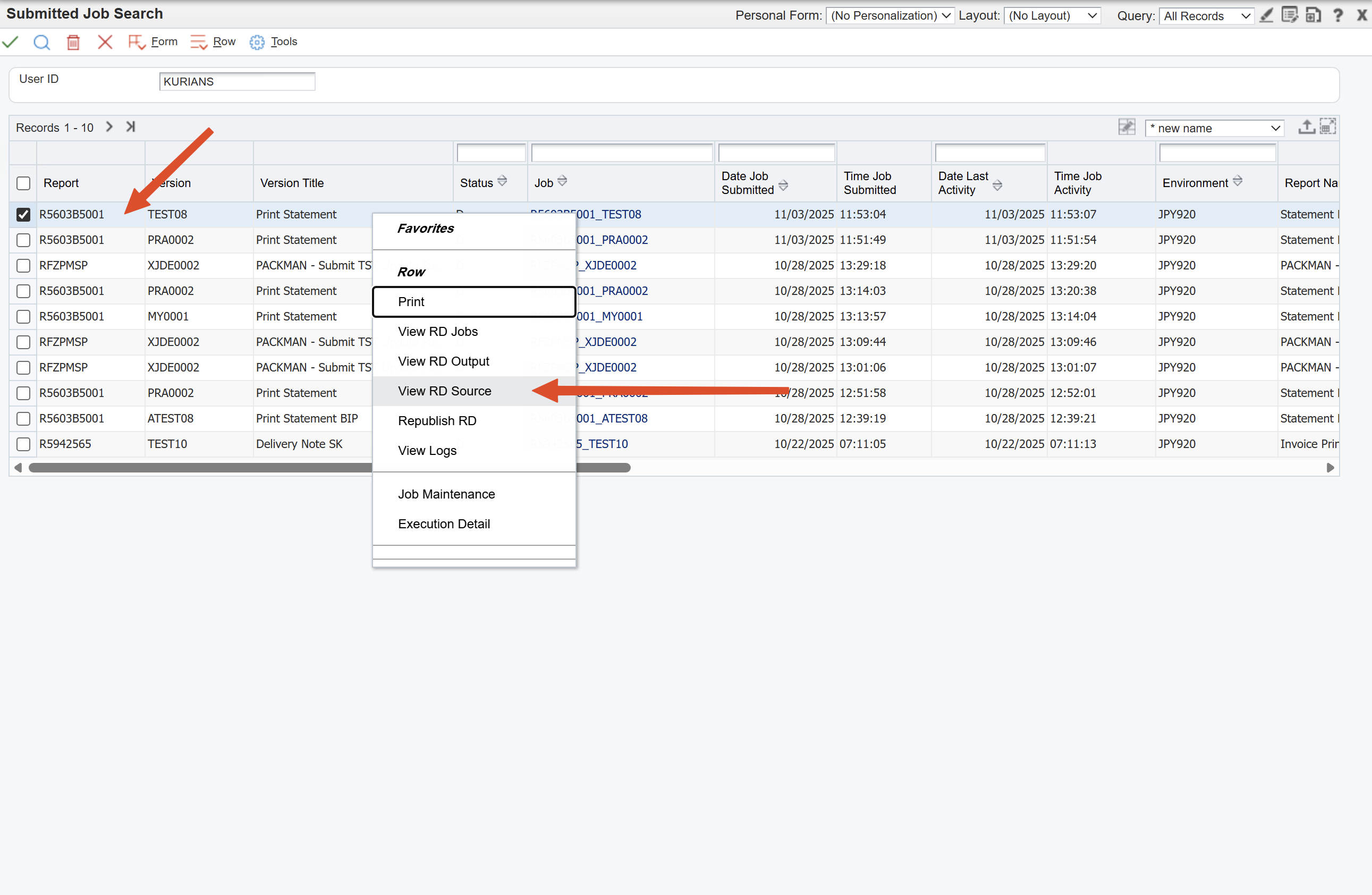Viewport: 1372px width, 895px height.
Task: Click the green checkmark Select icon
Action: (x=11, y=42)
